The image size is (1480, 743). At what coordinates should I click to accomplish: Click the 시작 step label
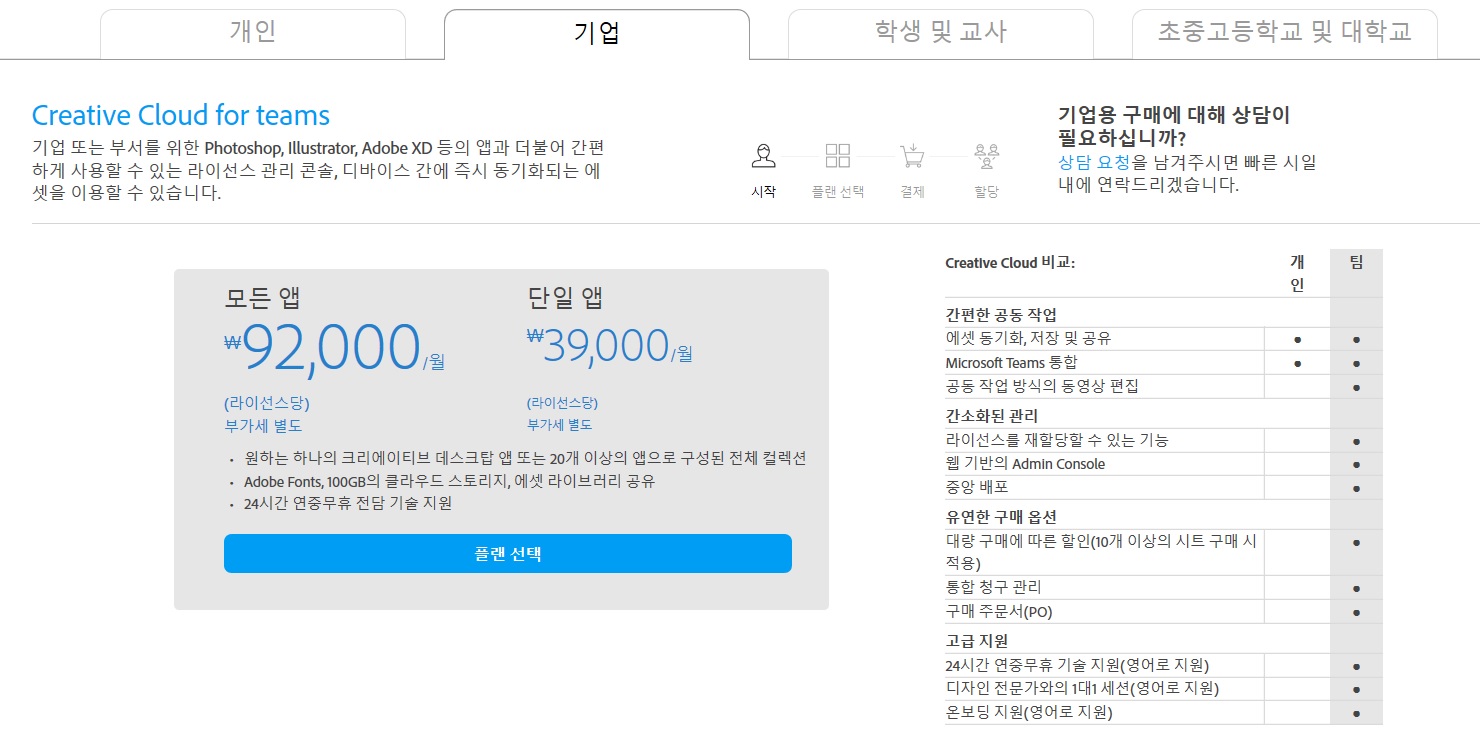point(764,192)
